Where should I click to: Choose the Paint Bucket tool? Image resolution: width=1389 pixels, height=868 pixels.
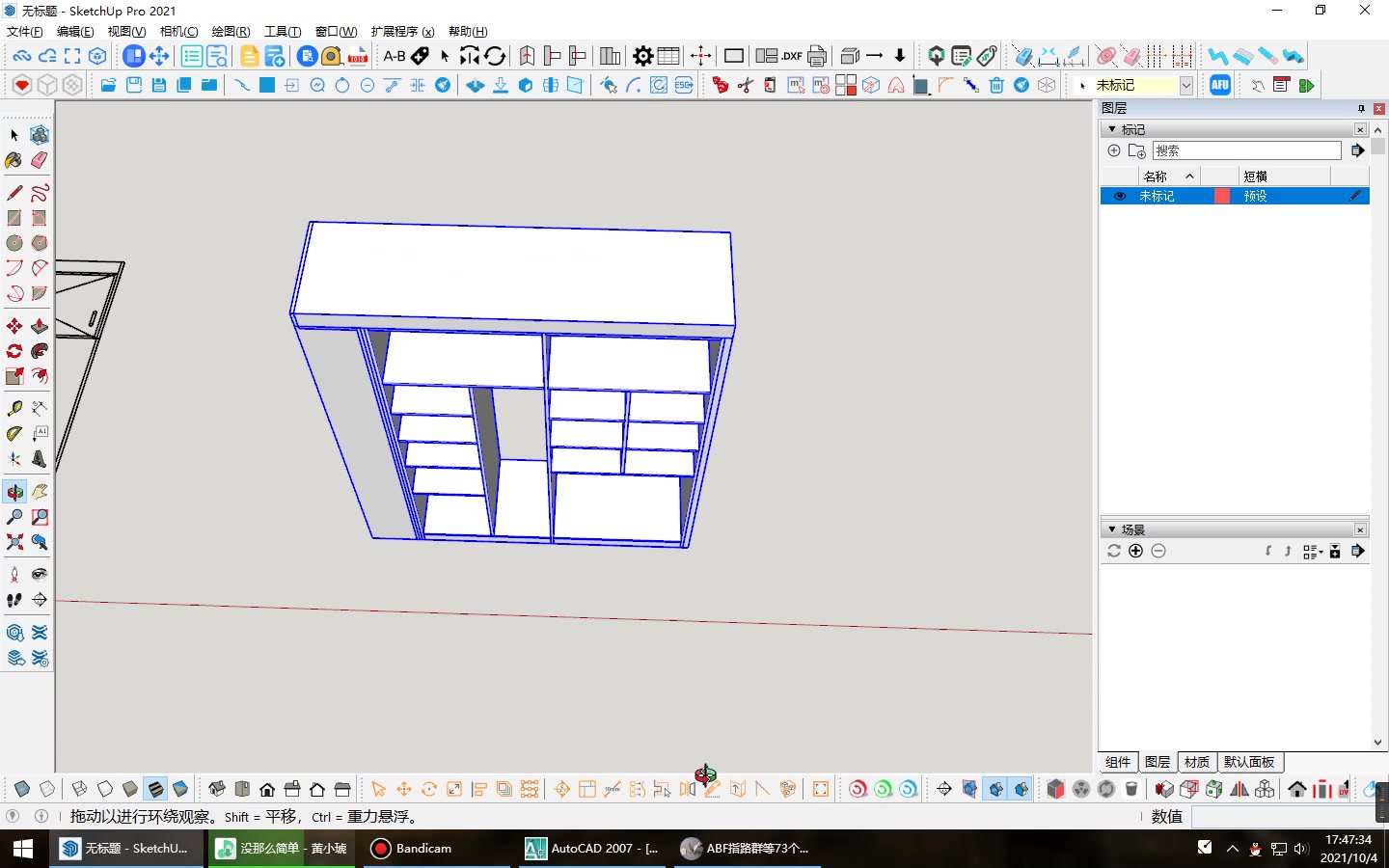tap(14, 160)
